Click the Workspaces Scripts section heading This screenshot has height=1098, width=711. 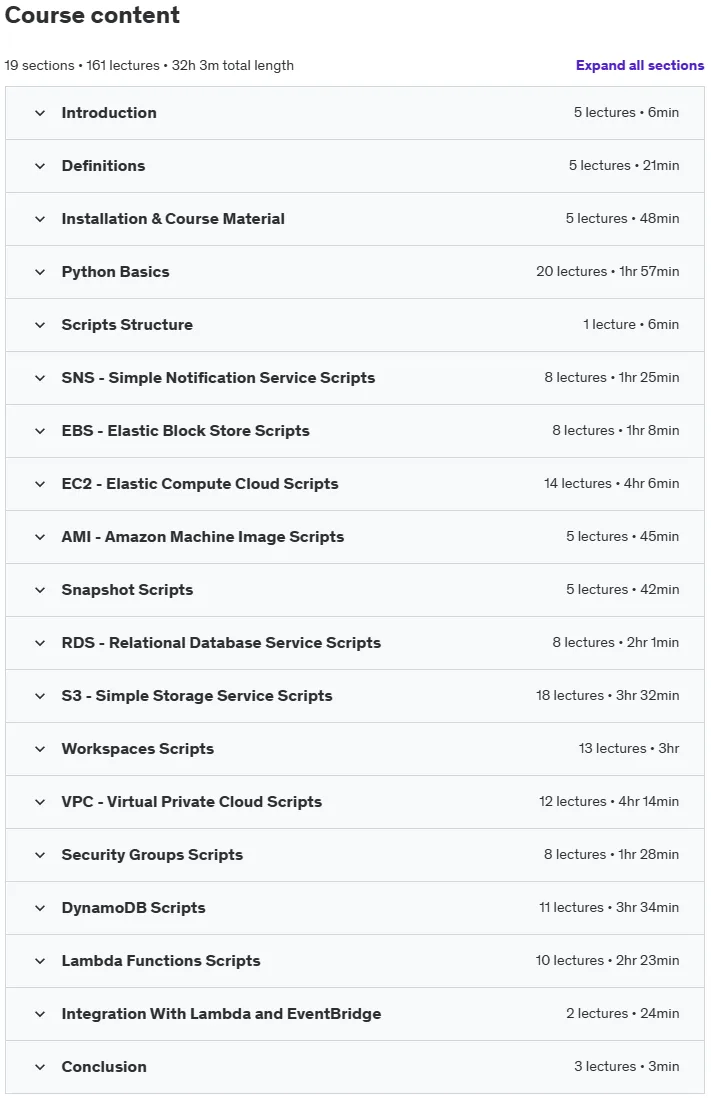[137, 749]
